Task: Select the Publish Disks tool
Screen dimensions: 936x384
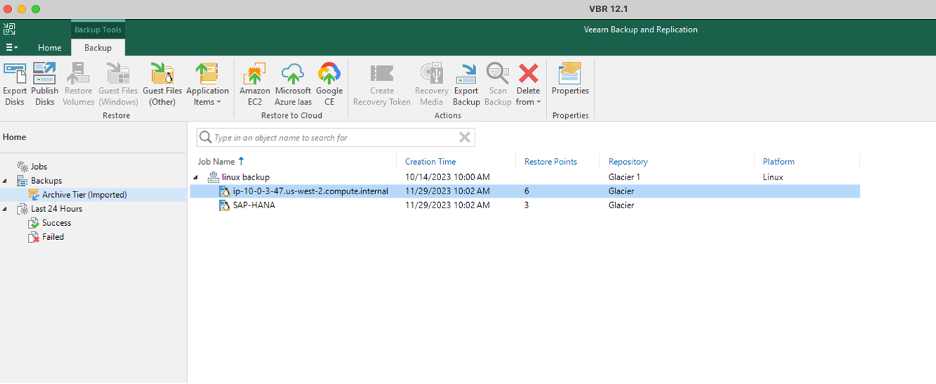Action: click(x=45, y=84)
